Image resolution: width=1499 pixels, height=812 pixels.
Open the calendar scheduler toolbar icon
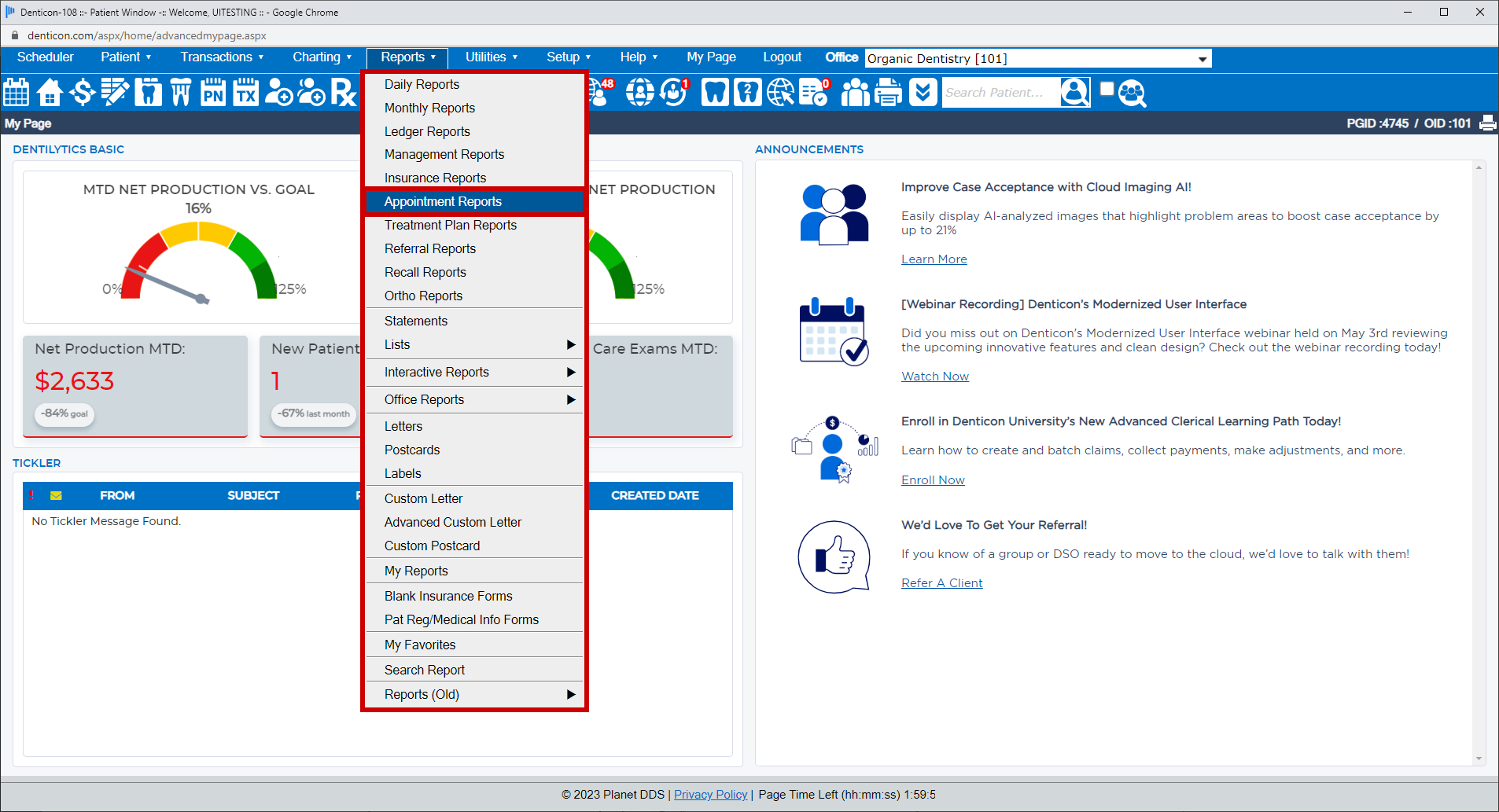[x=17, y=92]
